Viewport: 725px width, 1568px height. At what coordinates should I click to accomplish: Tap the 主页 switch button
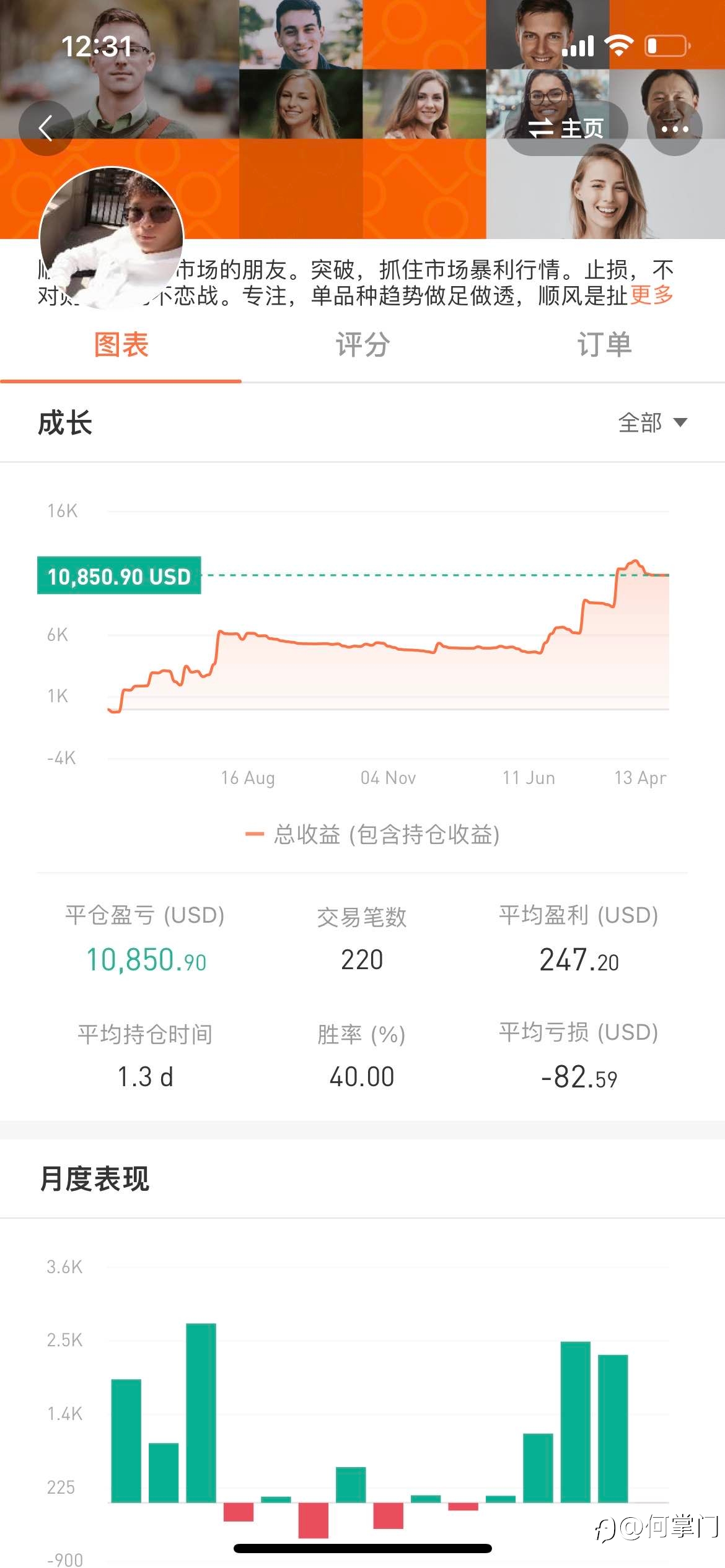566,128
